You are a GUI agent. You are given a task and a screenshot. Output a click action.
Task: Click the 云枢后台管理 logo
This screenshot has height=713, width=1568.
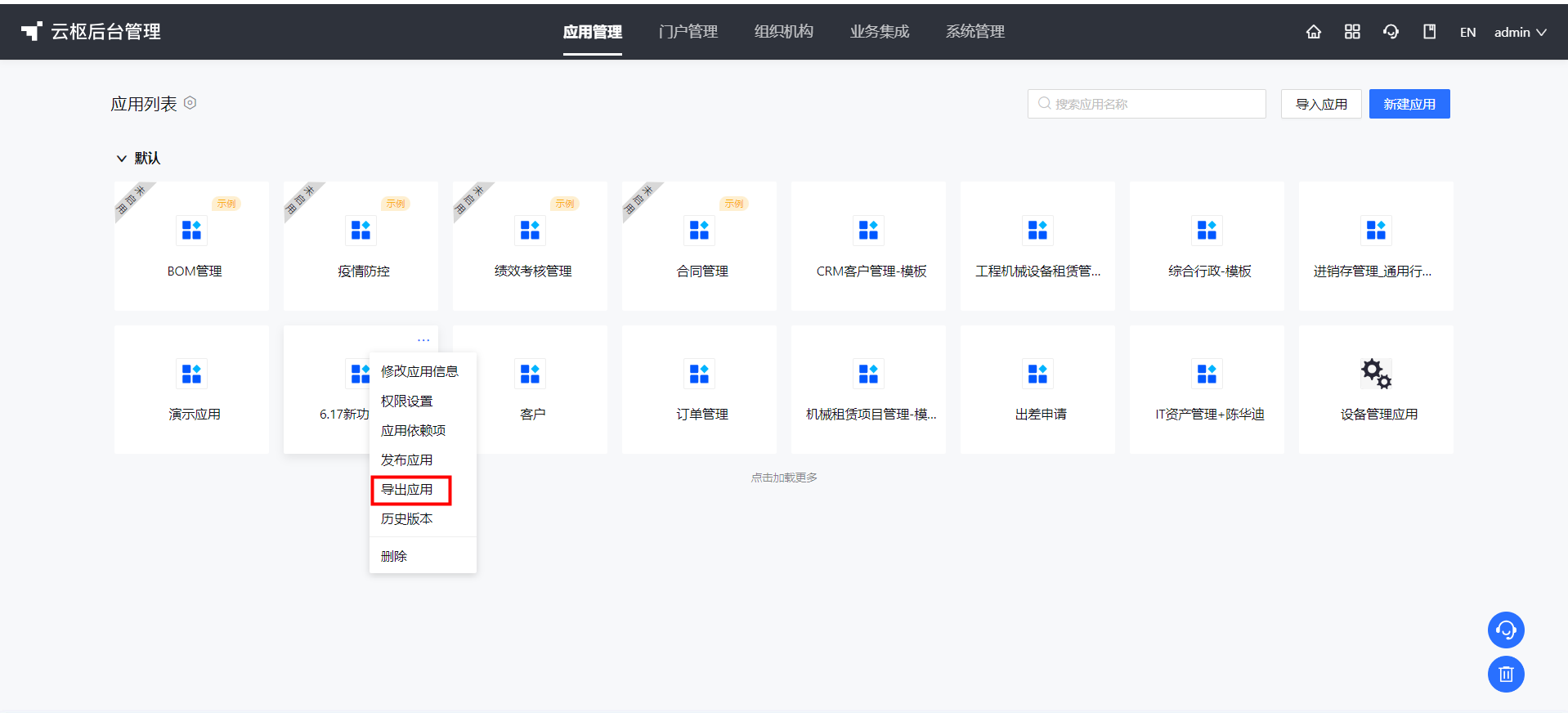pyautogui.click(x=91, y=32)
